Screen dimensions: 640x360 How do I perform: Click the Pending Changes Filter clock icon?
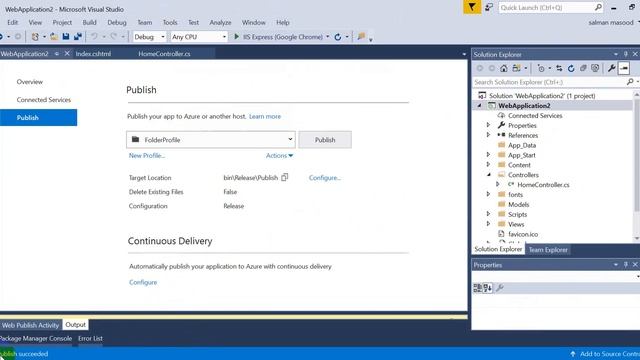pyautogui.click(x=541, y=68)
